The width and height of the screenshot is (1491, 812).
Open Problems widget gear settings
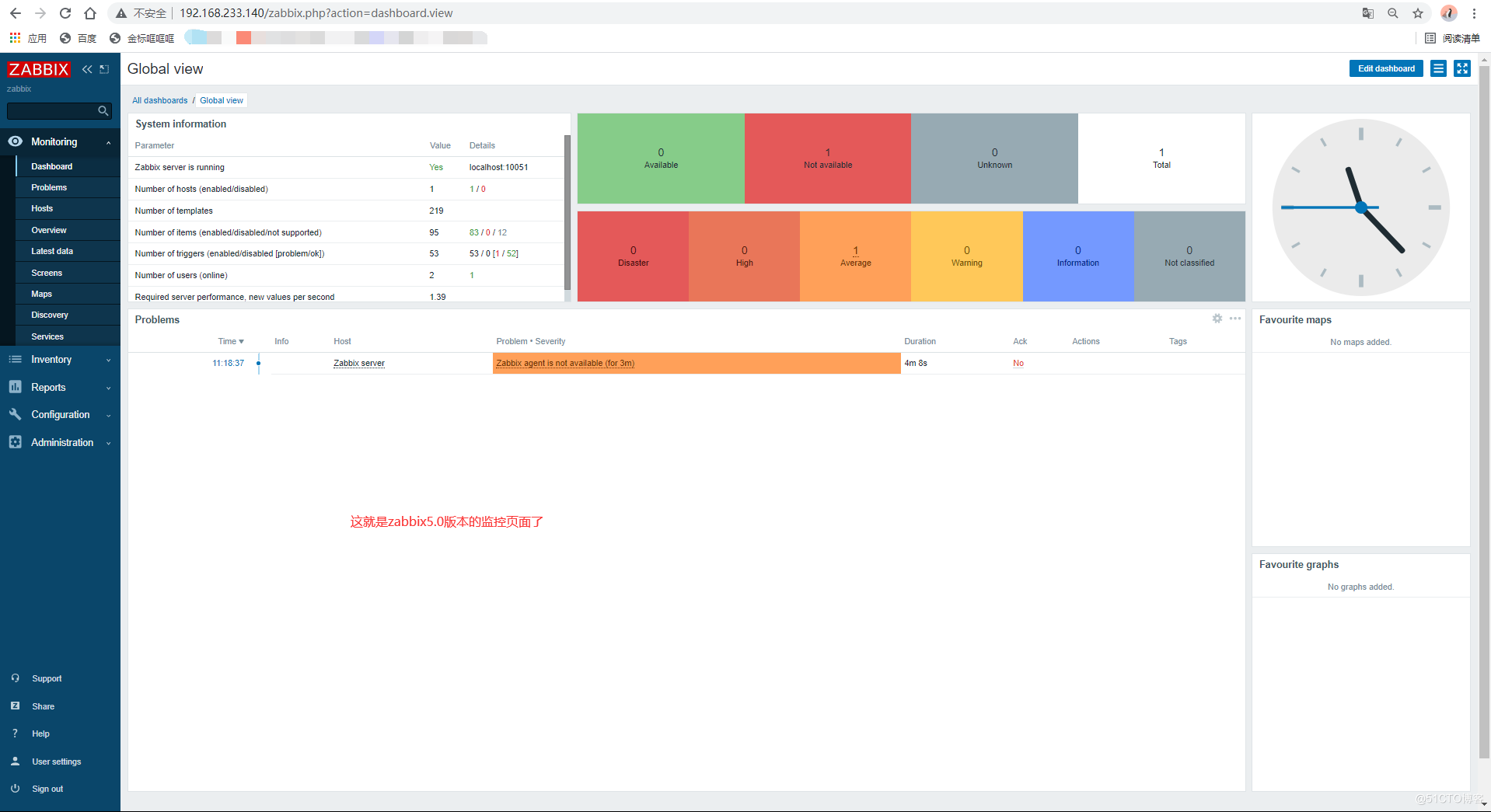click(x=1217, y=319)
